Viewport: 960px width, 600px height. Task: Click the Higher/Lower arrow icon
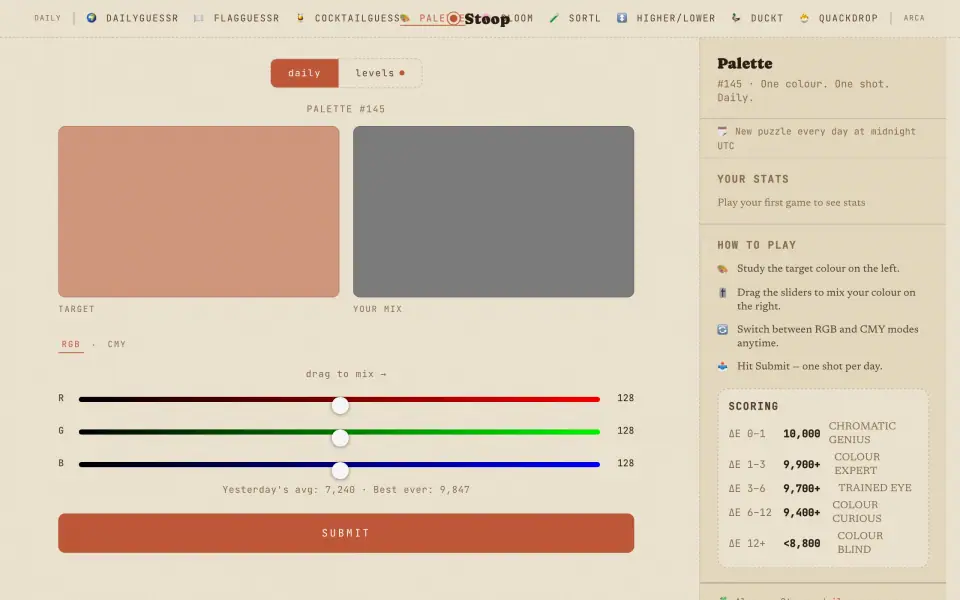tap(621, 18)
